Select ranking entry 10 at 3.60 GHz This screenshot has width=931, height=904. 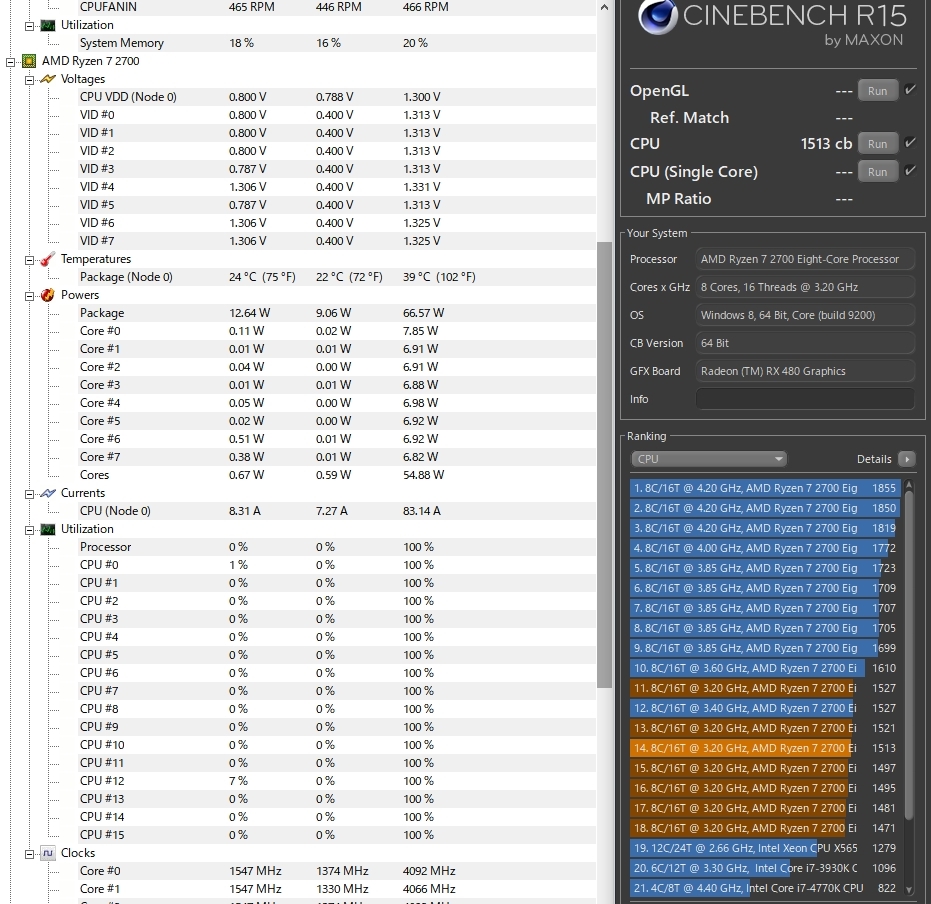pyautogui.click(x=765, y=668)
